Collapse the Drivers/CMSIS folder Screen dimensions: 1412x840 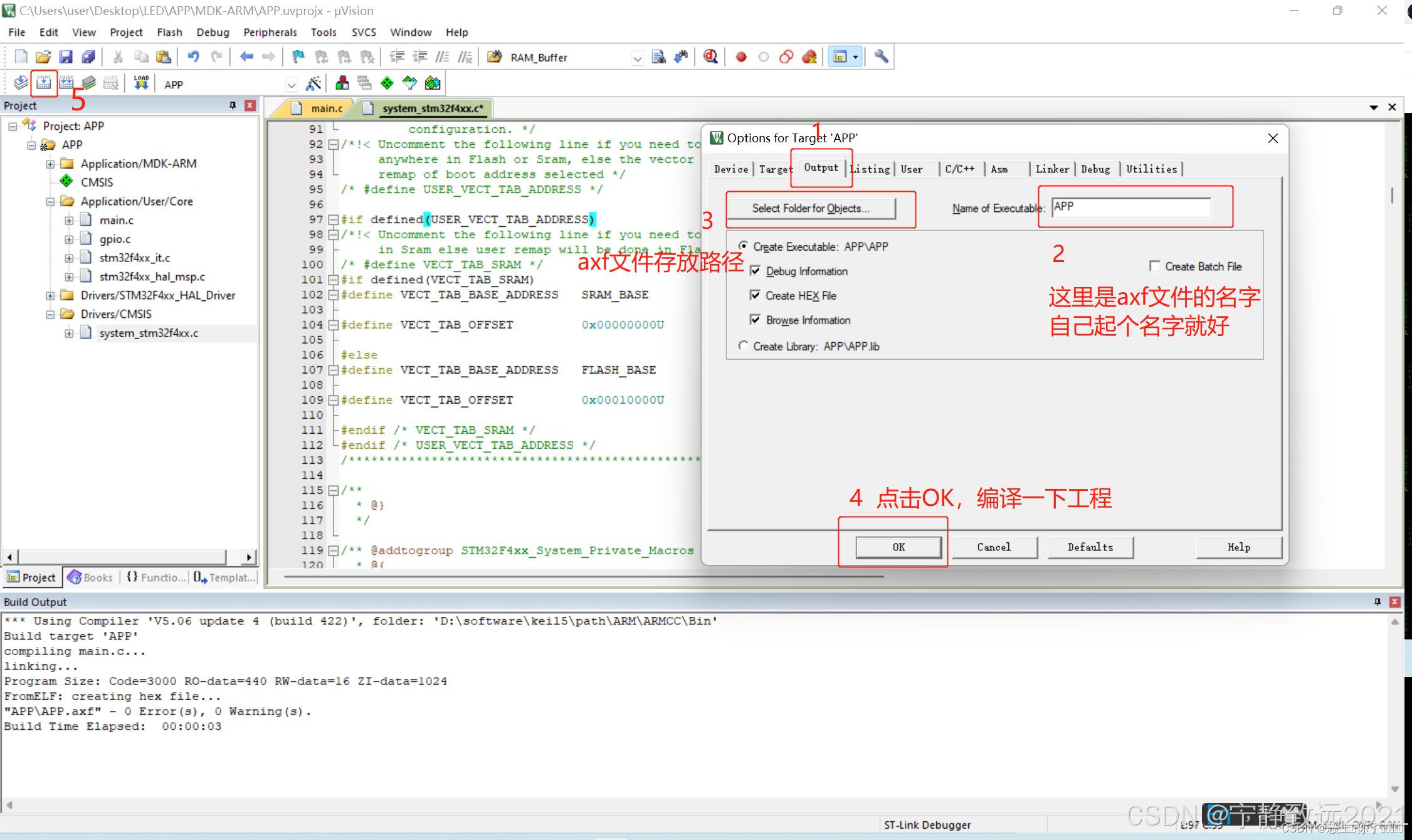click(50, 315)
